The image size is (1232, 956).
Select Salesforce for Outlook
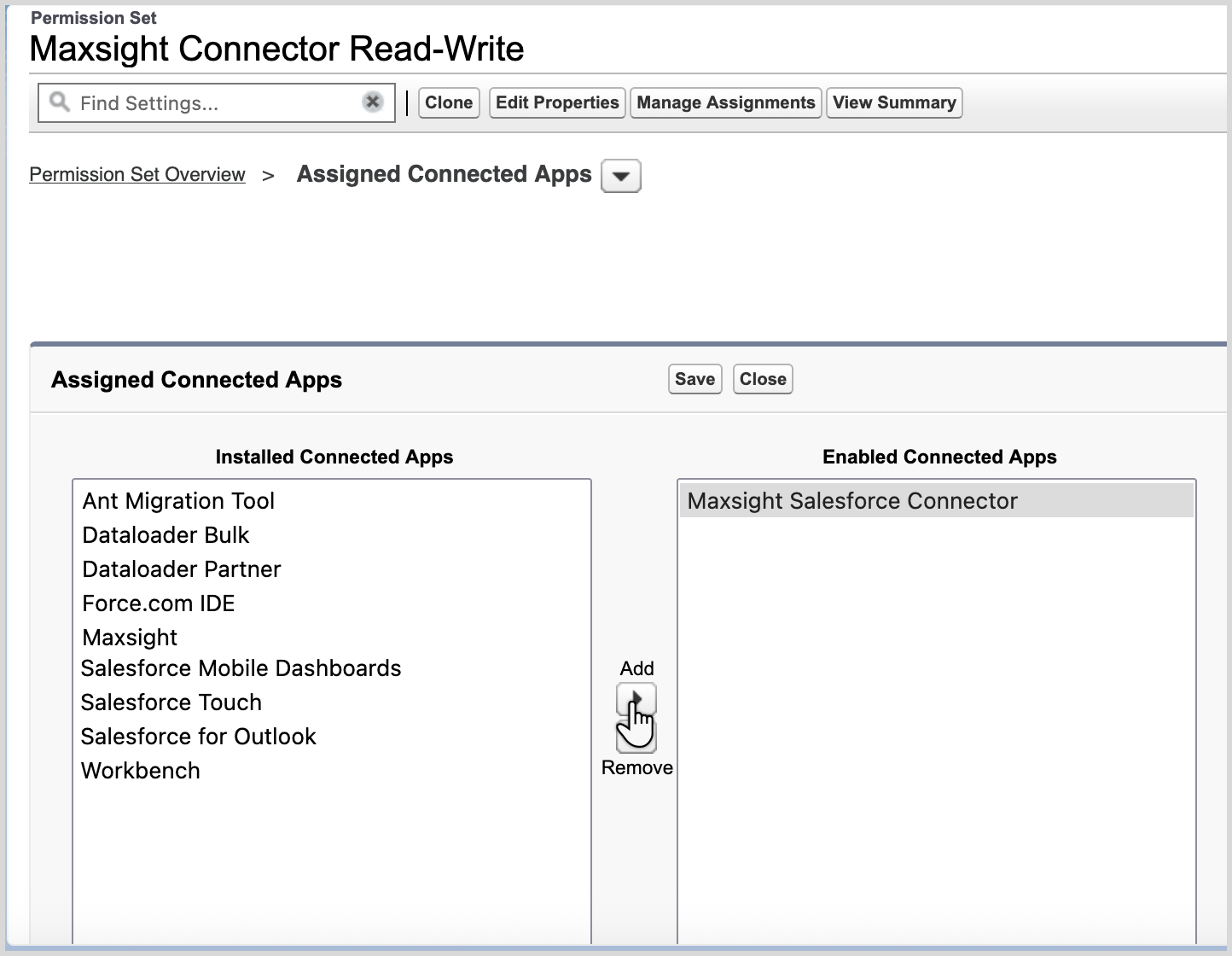(x=198, y=737)
